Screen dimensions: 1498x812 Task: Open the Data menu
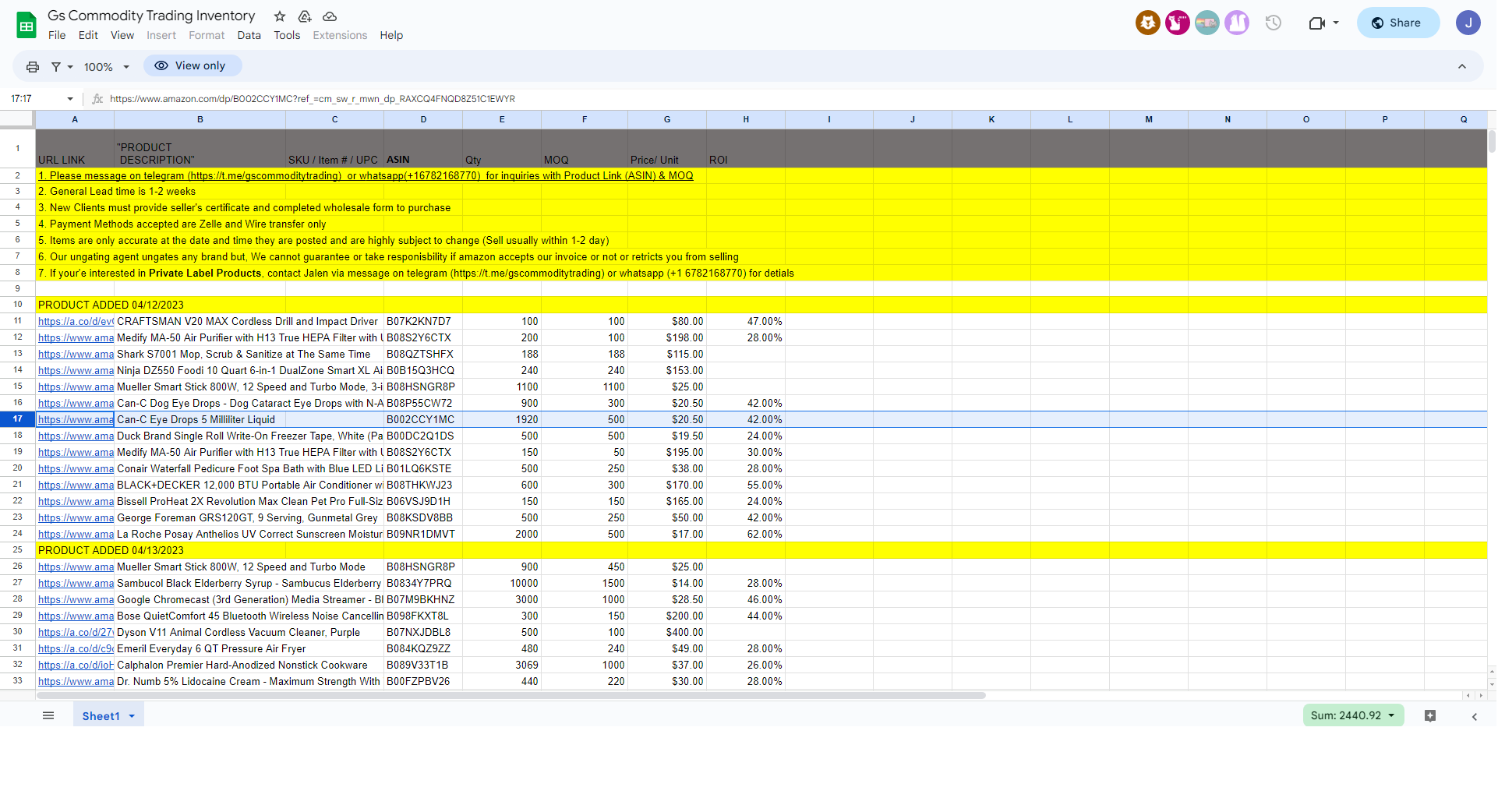249,35
